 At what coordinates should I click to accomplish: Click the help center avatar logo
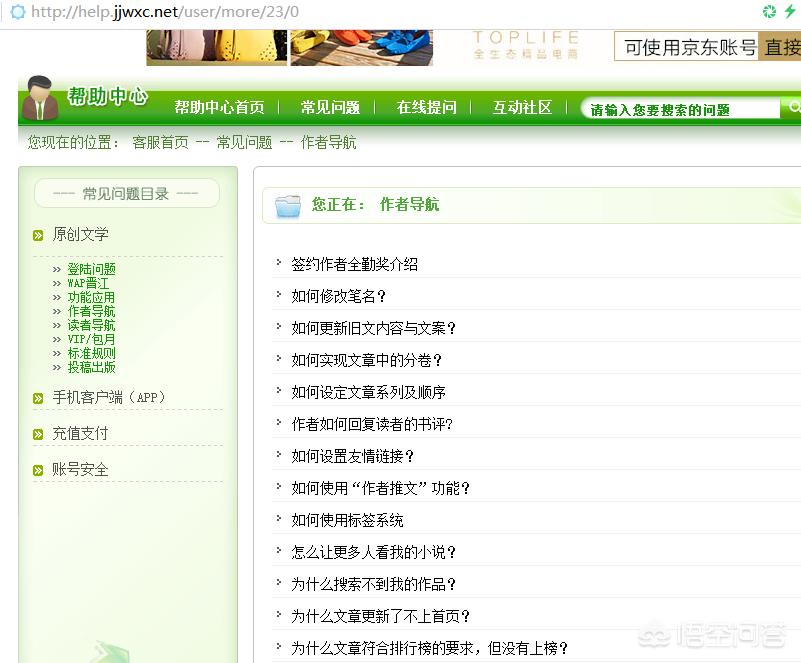tap(40, 98)
